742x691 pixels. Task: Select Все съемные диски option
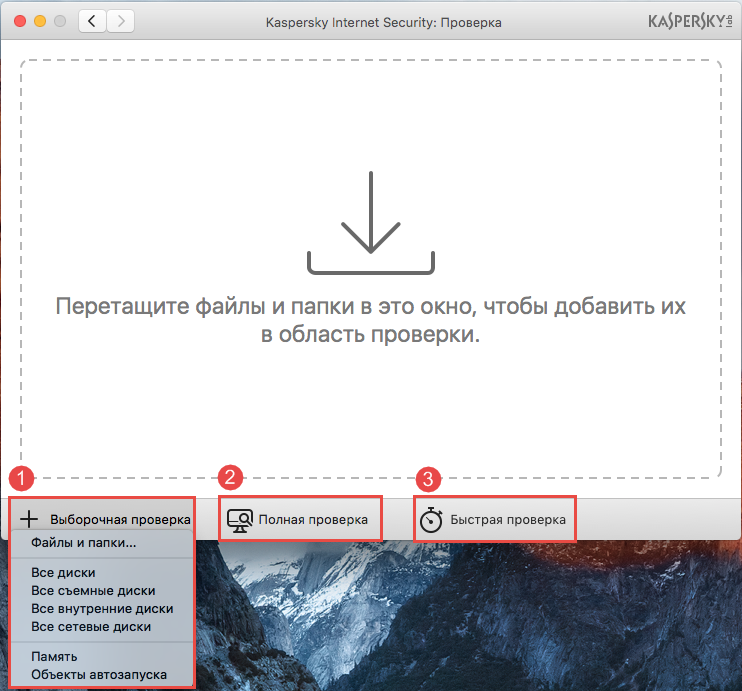click(x=102, y=591)
